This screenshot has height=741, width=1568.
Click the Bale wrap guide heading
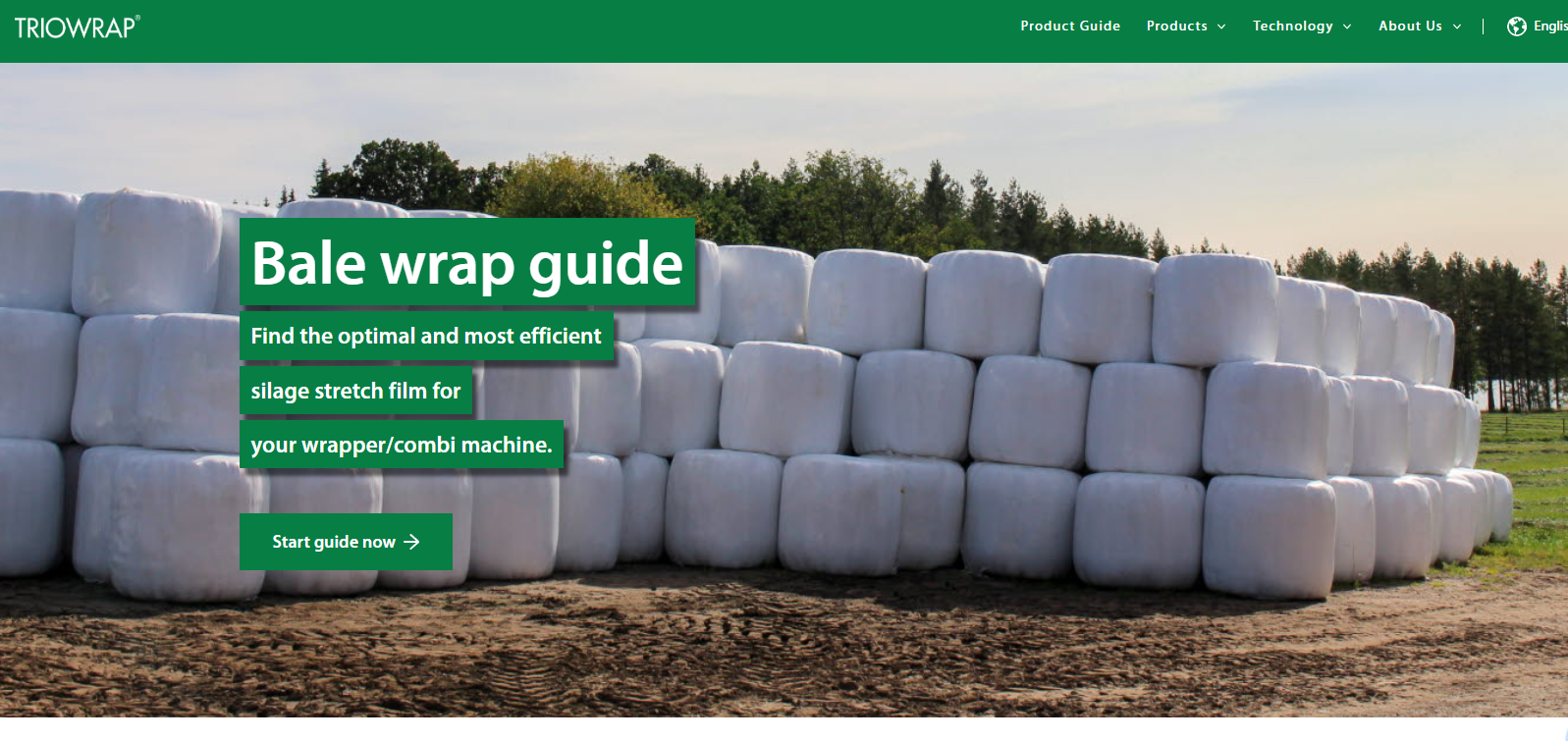[x=466, y=263]
